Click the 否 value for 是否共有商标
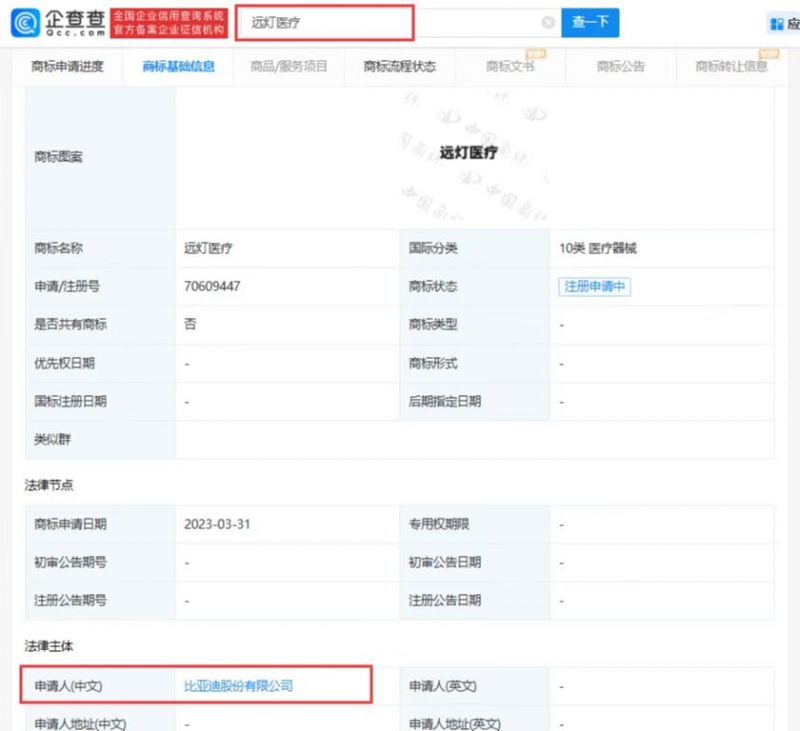Image resolution: width=800 pixels, height=731 pixels. tap(190, 324)
